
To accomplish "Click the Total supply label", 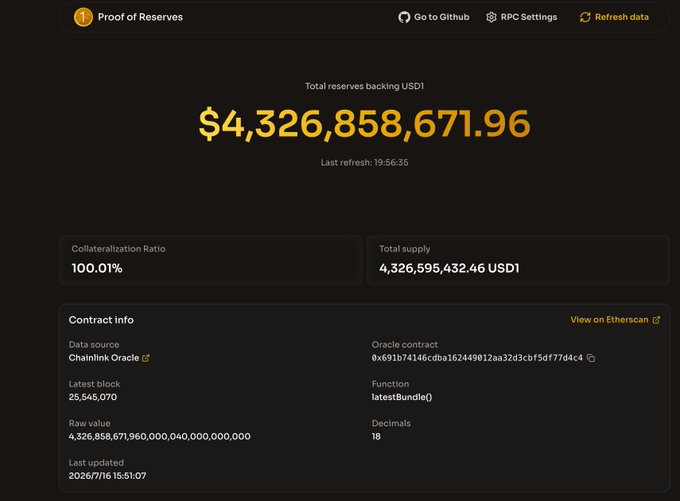I will [405, 249].
